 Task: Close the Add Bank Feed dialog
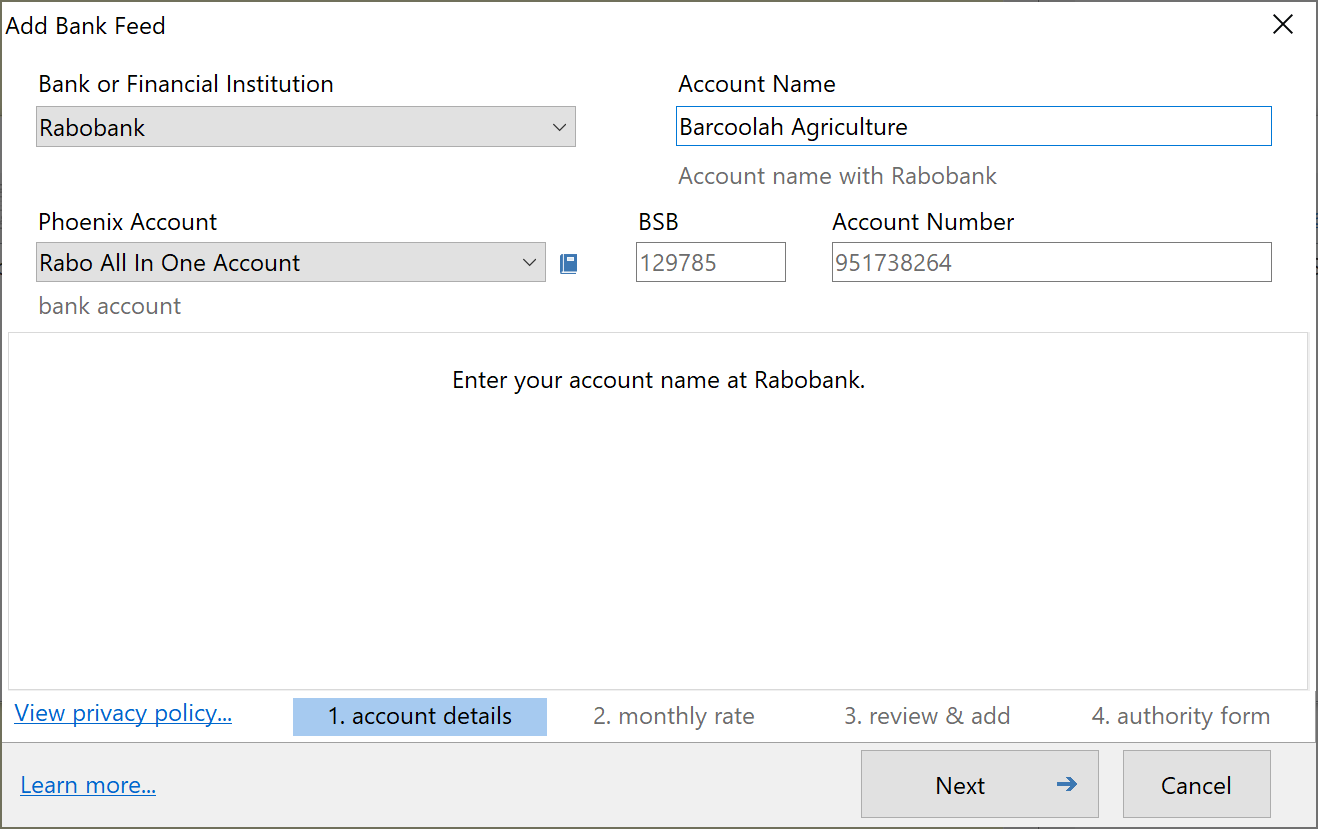click(x=1282, y=25)
